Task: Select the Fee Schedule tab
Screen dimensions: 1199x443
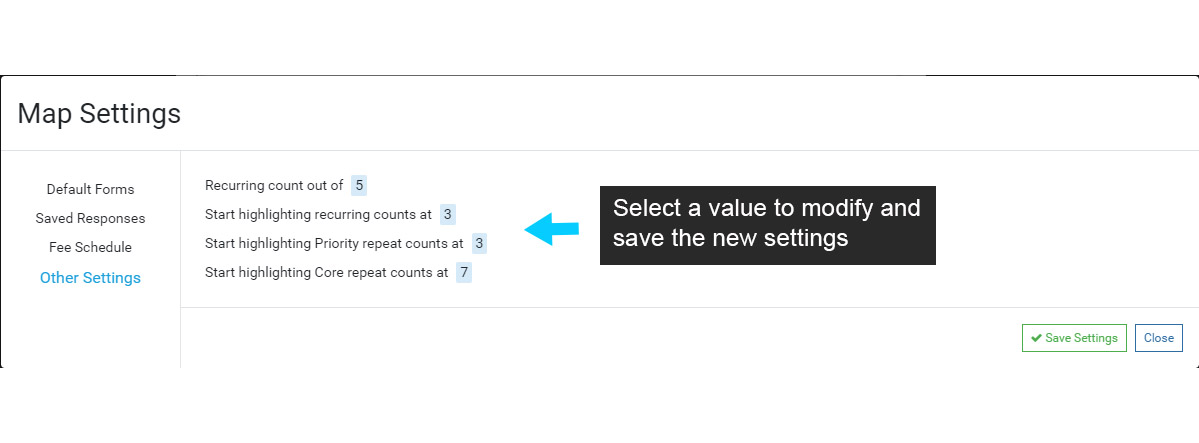Action: 90,247
